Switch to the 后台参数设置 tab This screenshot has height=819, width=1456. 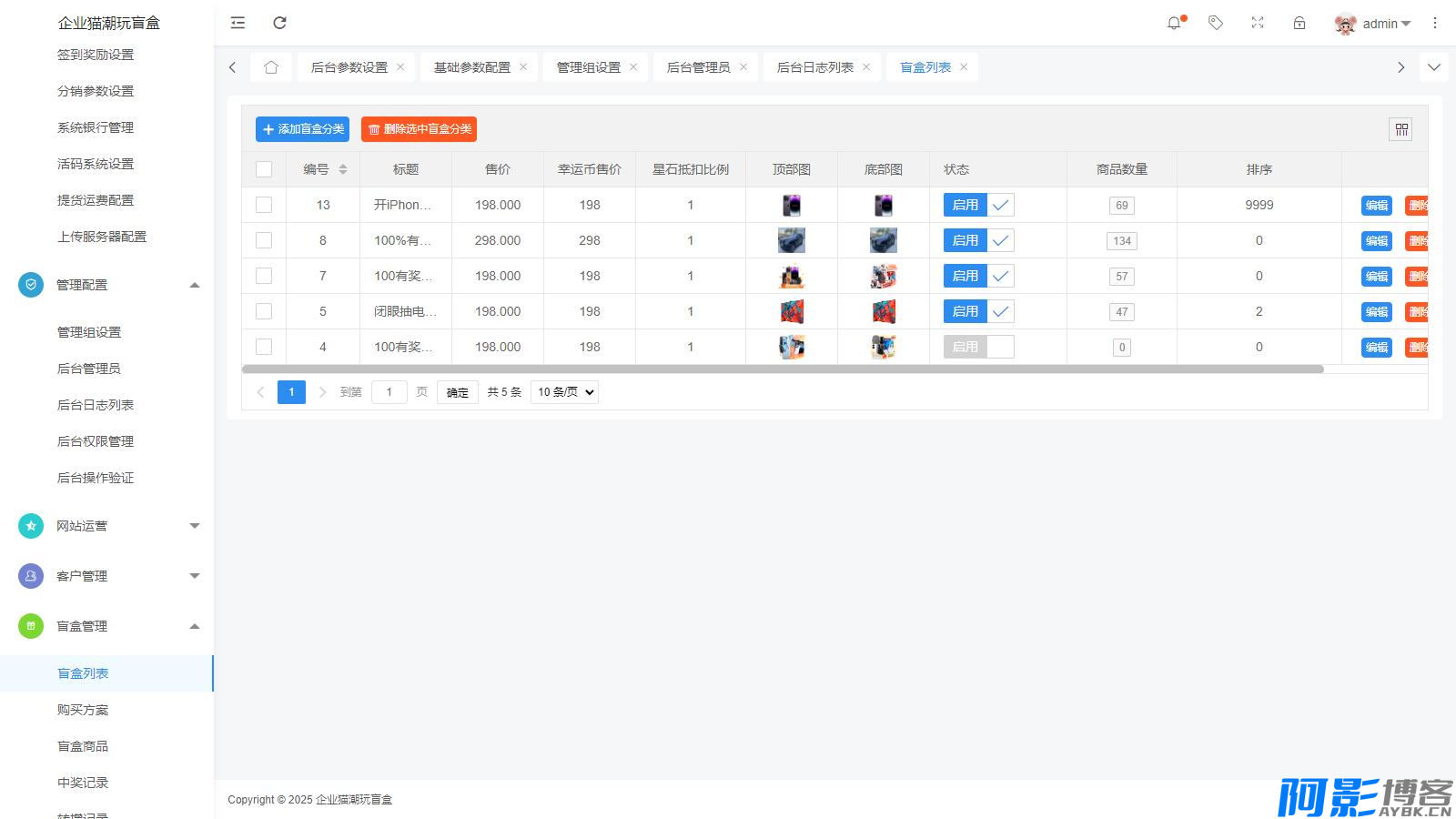[x=349, y=67]
